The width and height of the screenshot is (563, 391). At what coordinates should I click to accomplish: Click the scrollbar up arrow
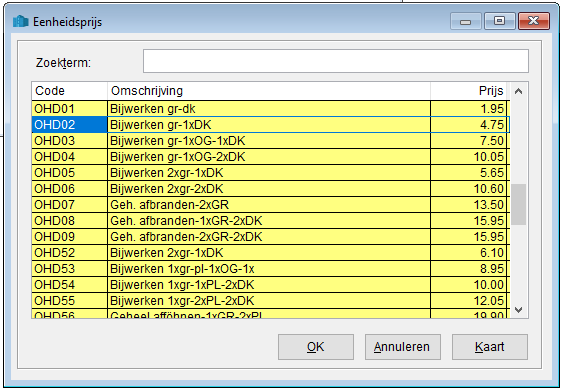click(518, 91)
